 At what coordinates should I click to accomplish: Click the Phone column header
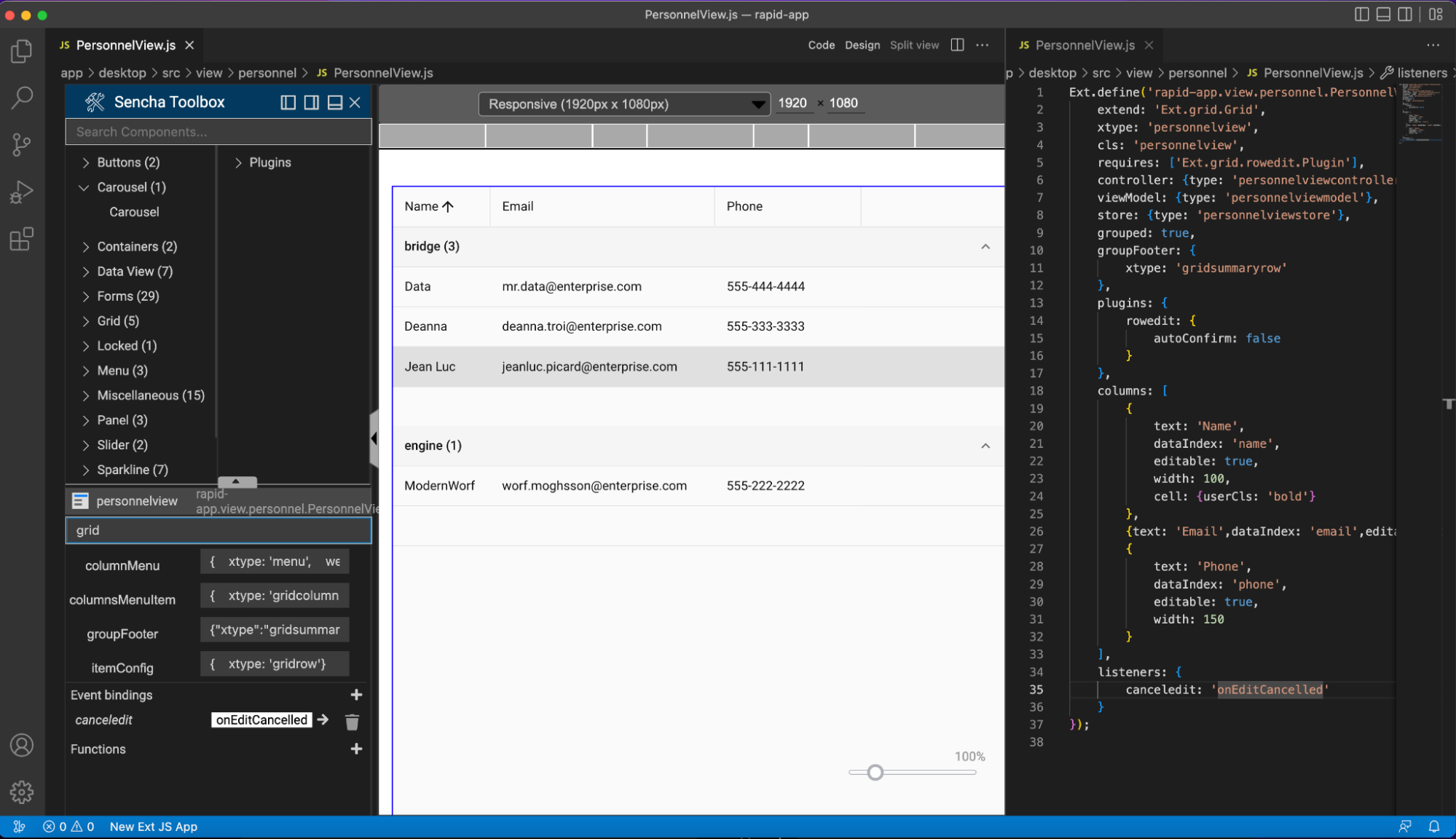click(x=787, y=206)
